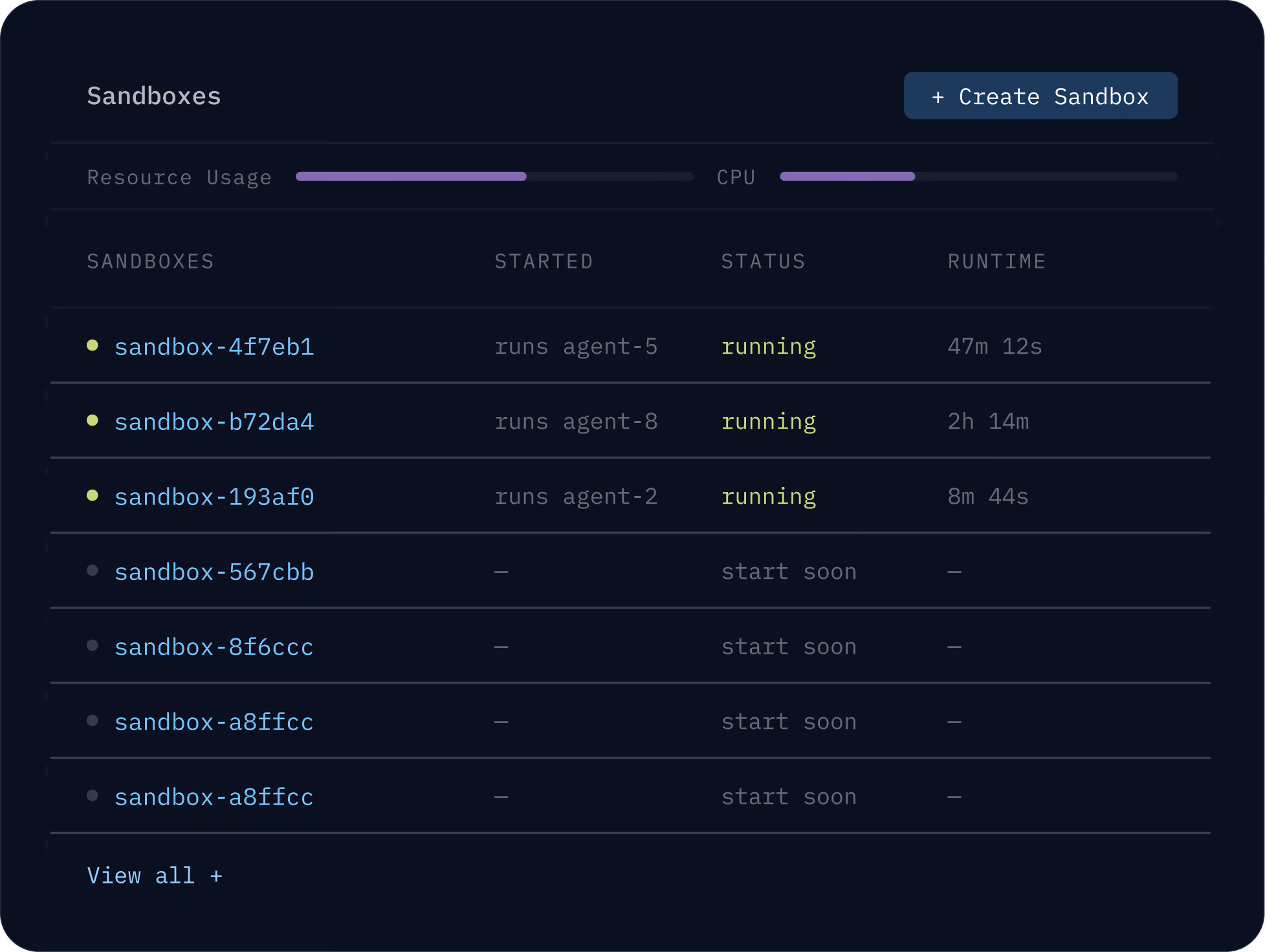The width and height of the screenshot is (1265, 952).
Task: Click the '47m 12s' runtime value
Action: [995, 347]
